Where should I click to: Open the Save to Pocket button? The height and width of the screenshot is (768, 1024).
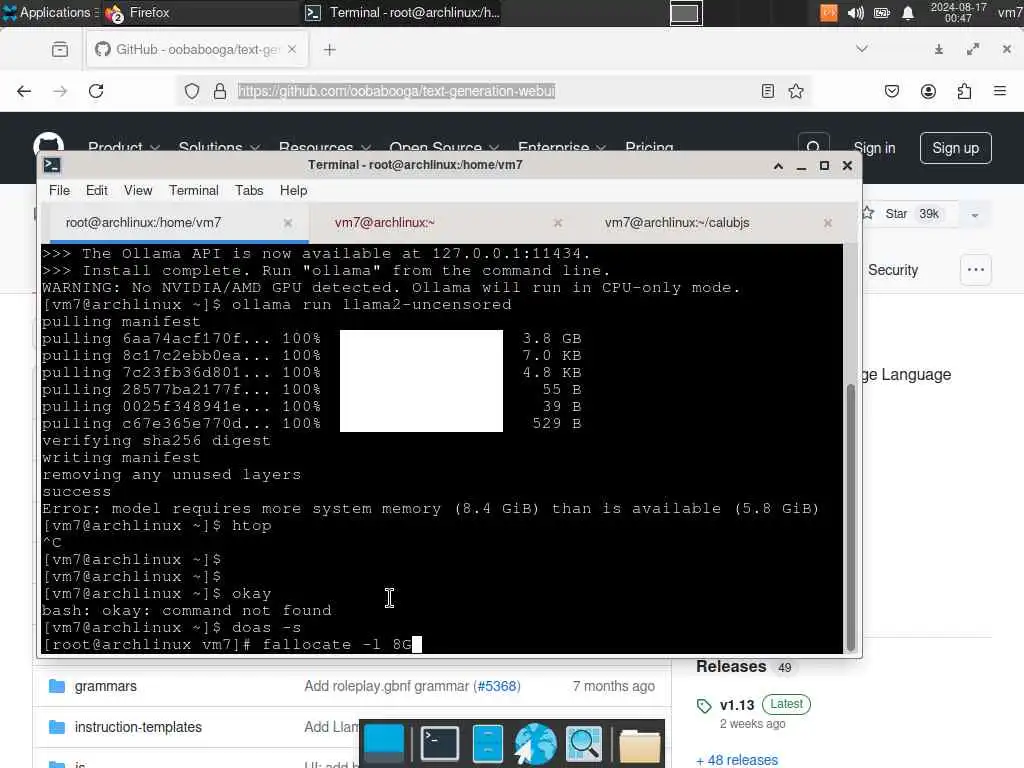coord(892,91)
